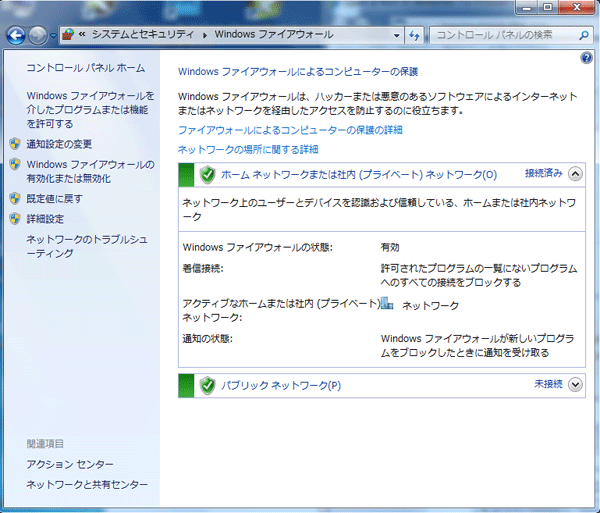The image size is (600, 513).
Task: Choose 既定値に戻す
Action: click(x=54, y=199)
